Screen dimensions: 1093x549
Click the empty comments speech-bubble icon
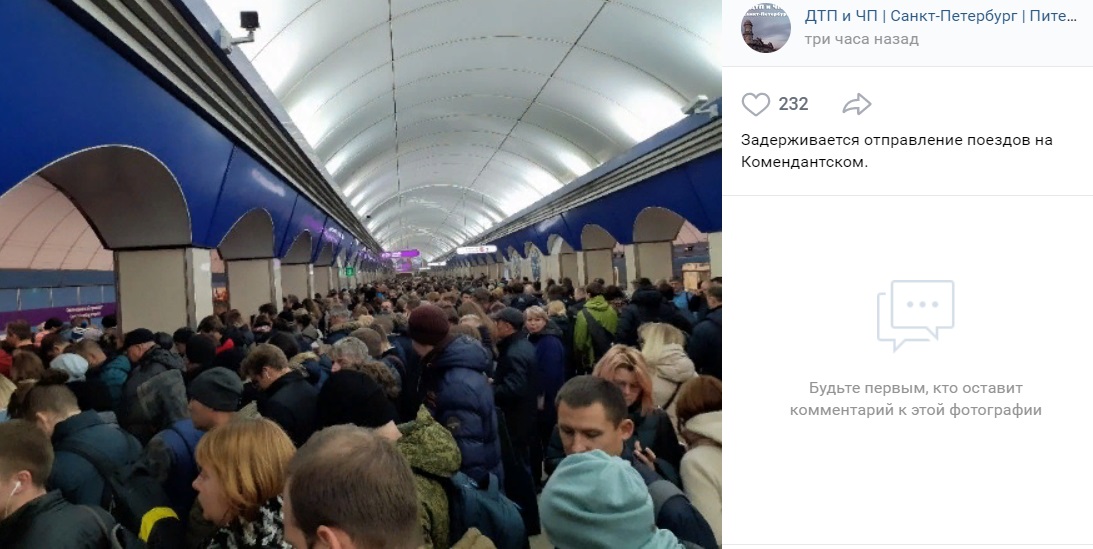coord(915,315)
